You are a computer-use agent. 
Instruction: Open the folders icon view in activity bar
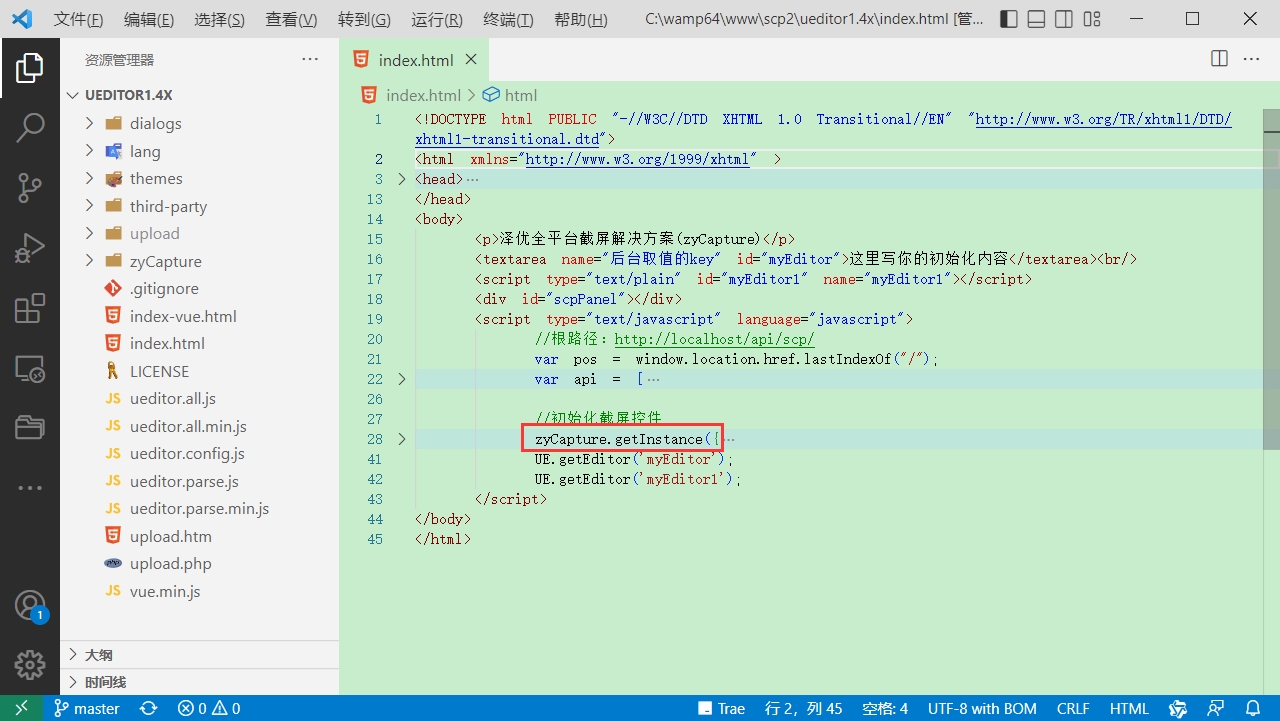coord(29,428)
